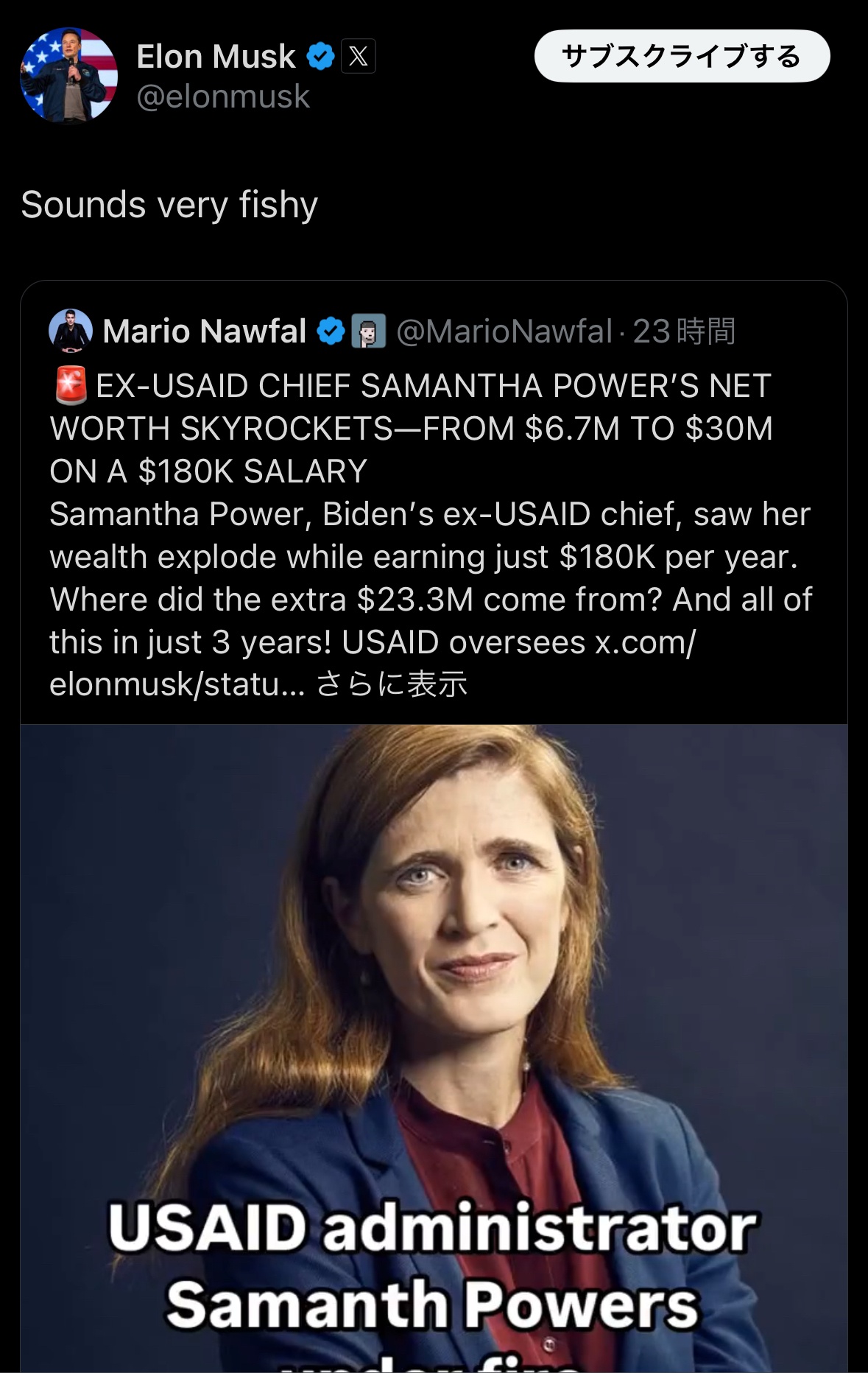Viewport: 868px width, 1373px height.
Task: Open the Samantha Power video thumbnail
Action: [x=434, y=958]
